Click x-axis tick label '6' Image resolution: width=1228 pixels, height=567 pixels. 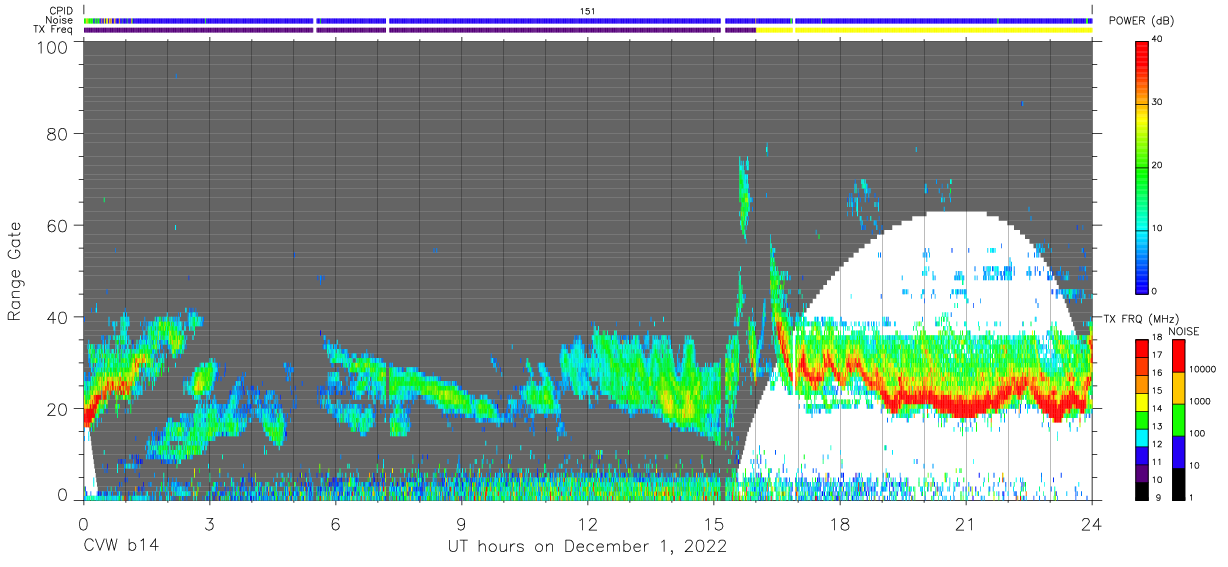point(335,524)
